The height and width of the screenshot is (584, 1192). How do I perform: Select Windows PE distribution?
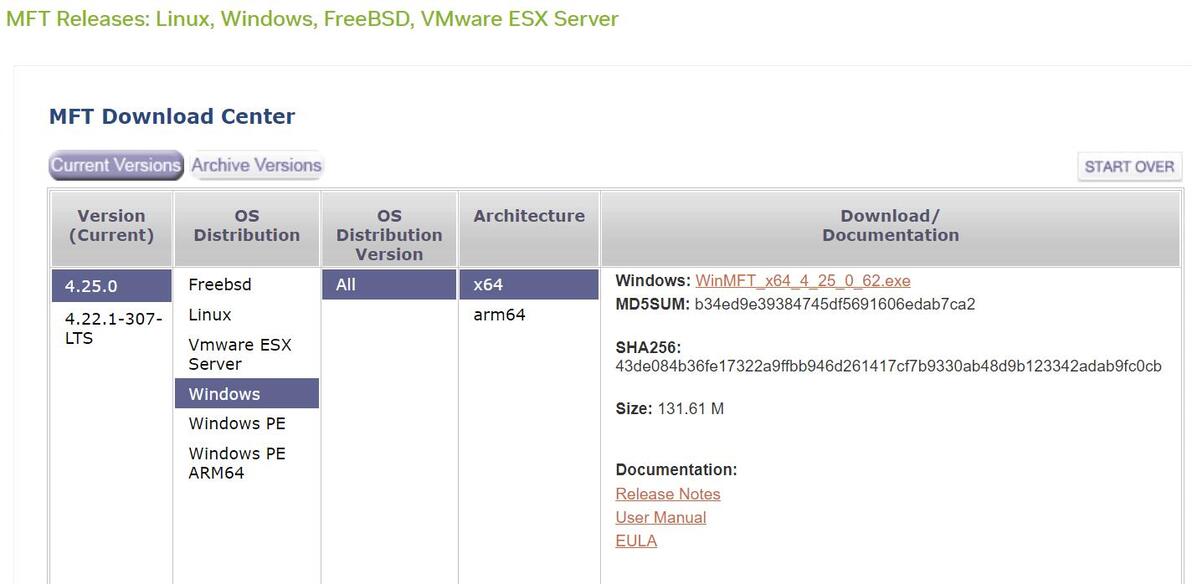pos(237,424)
